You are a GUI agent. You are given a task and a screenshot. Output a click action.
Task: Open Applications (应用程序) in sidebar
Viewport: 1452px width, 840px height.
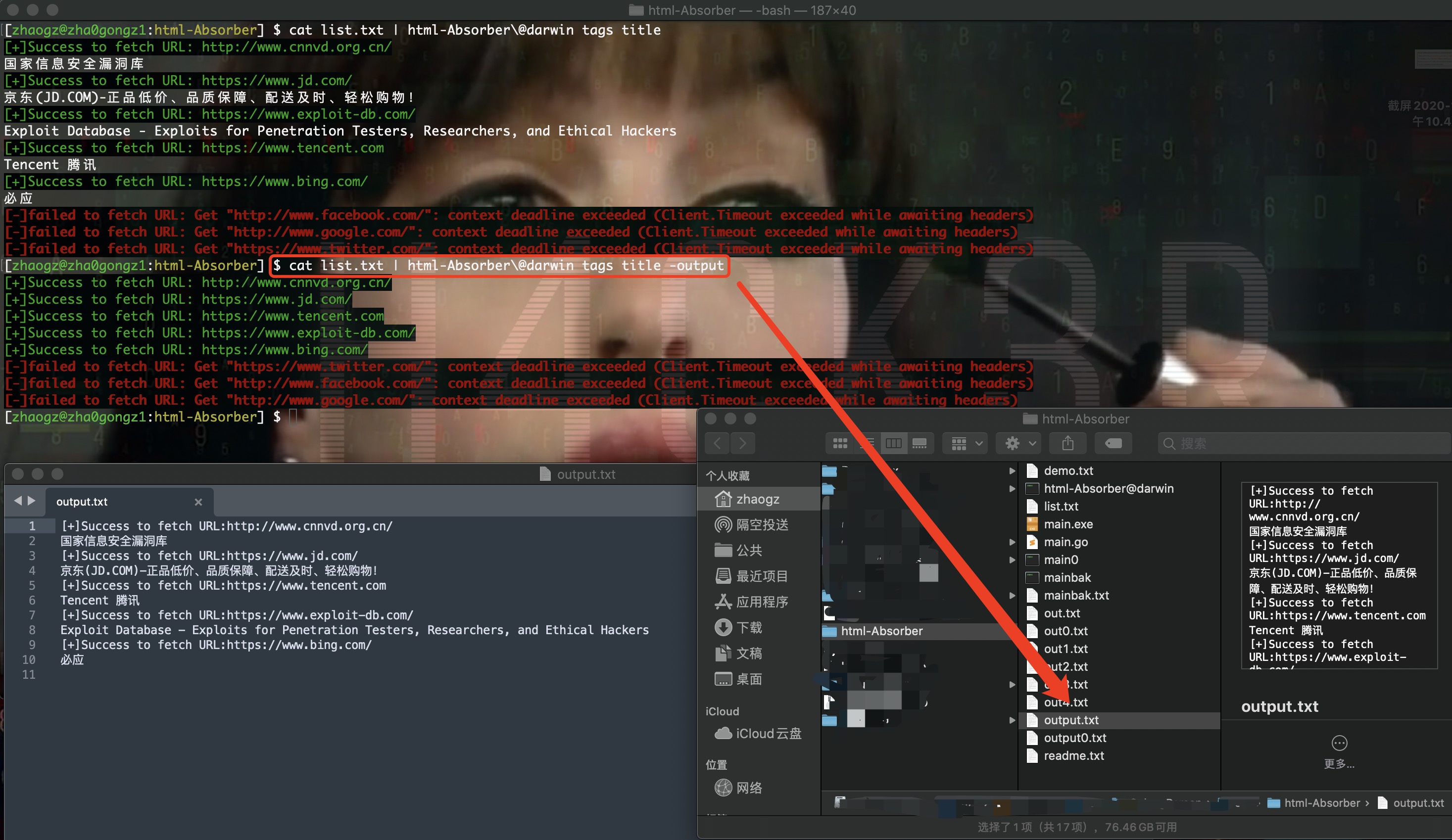[761, 602]
